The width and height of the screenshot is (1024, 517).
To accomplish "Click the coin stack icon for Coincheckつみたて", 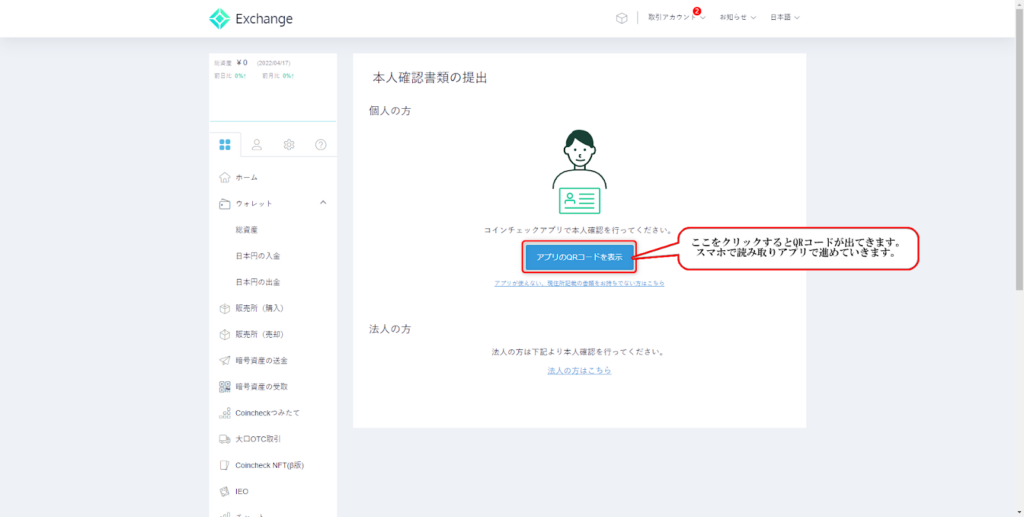I will tap(225, 413).
